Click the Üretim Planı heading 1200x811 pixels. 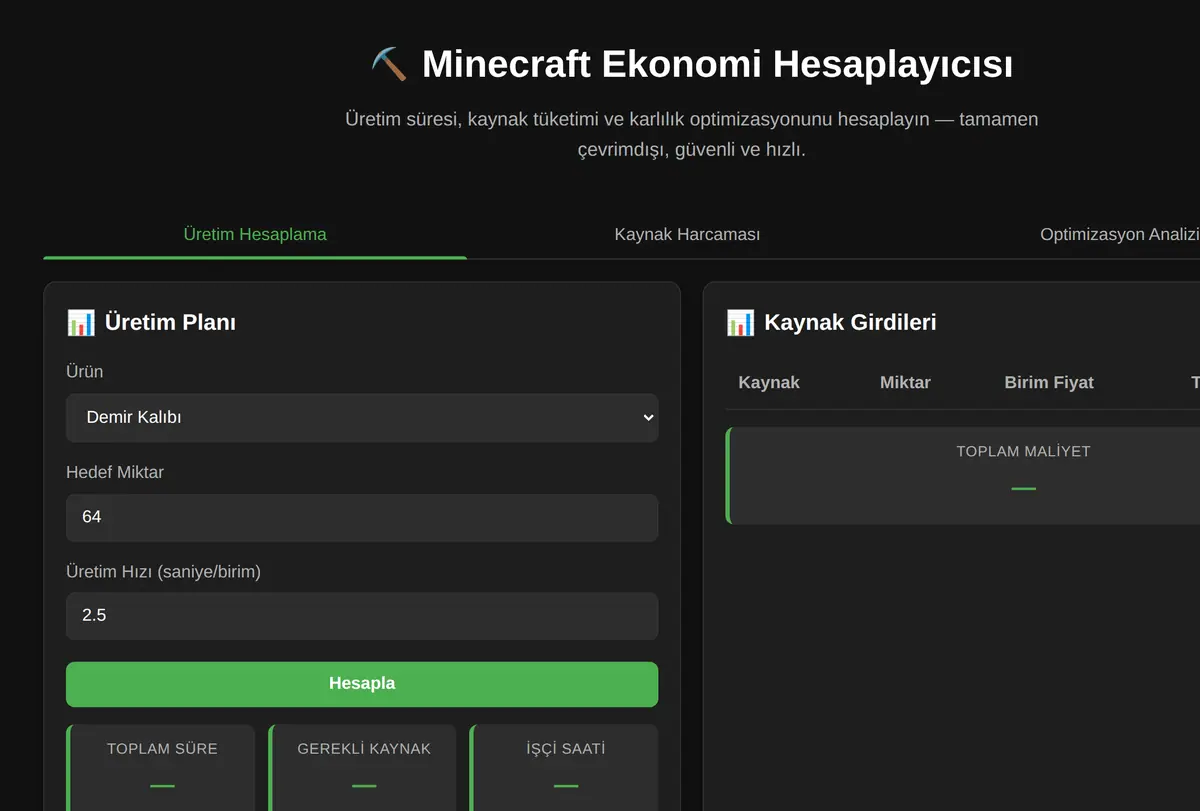170,322
